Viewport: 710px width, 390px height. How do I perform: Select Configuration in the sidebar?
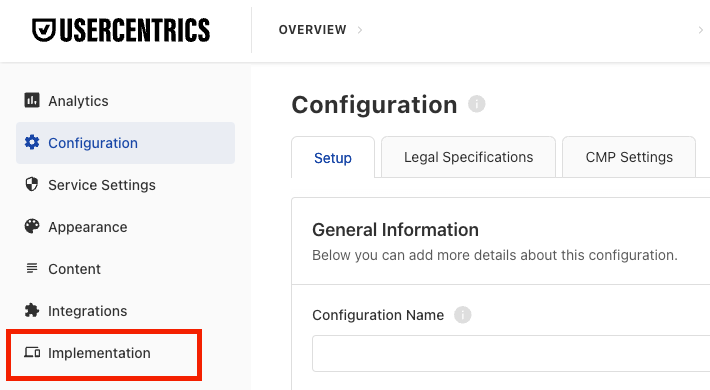coord(125,143)
